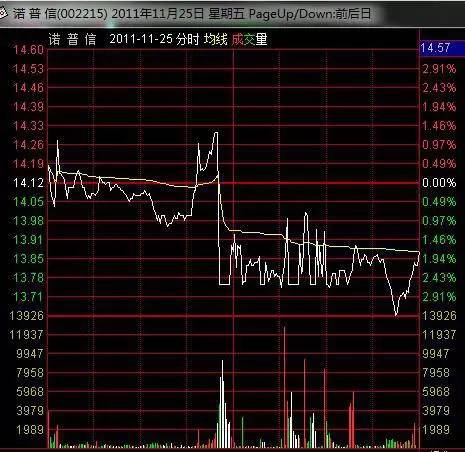Click the 诺普信 stock name above chart
Viewport: 465px width, 452px height.
coord(72,39)
